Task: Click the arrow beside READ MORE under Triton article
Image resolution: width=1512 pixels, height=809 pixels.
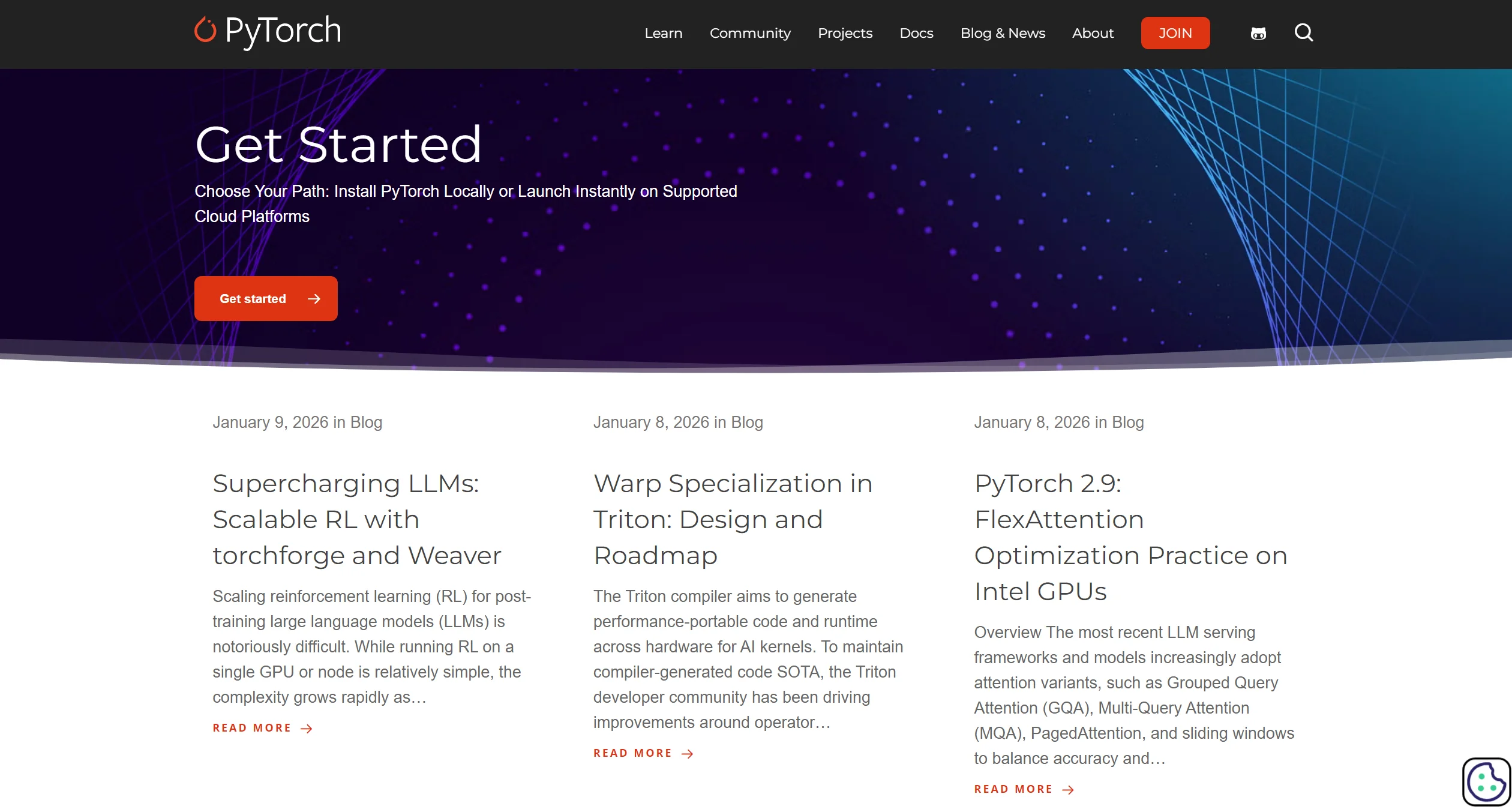Action: (x=688, y=753)
